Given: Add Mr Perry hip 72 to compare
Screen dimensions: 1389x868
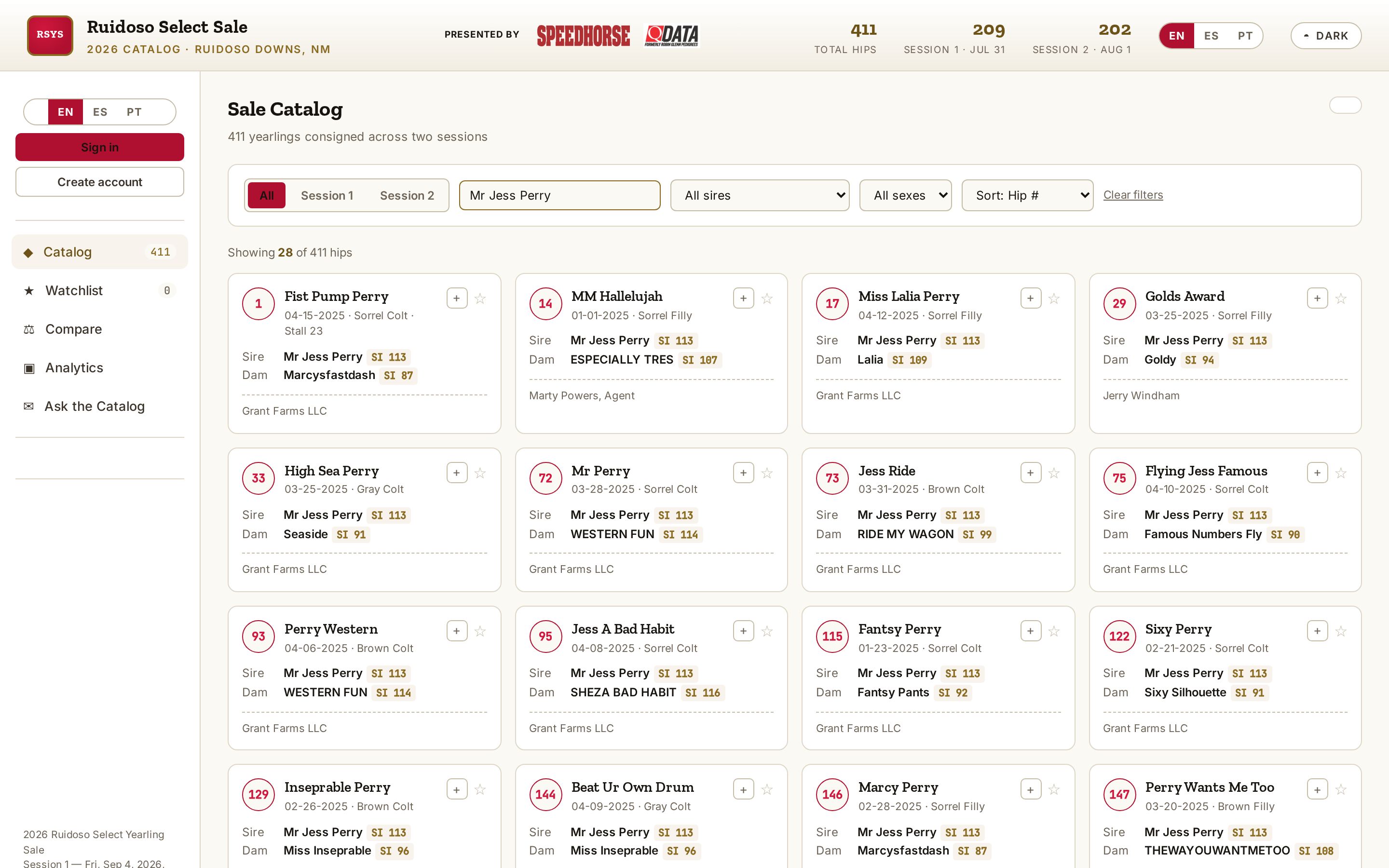Looking at the screenshot, I should (x=743, y=473).
